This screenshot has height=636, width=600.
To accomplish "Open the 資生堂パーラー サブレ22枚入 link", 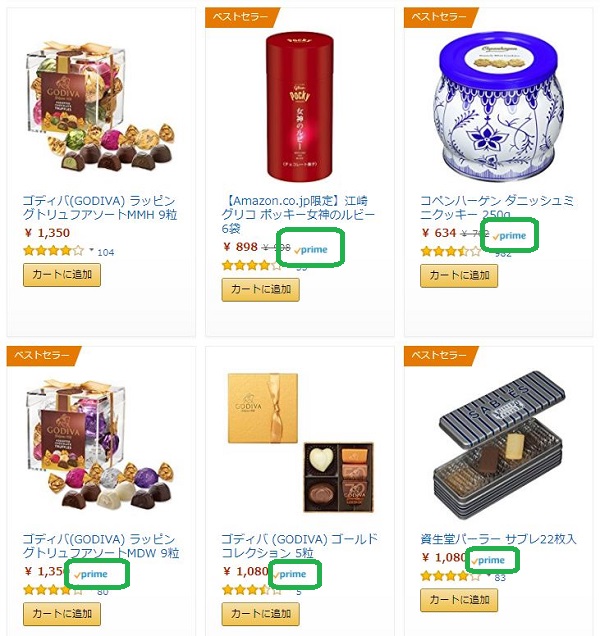I will pos(498,539).
